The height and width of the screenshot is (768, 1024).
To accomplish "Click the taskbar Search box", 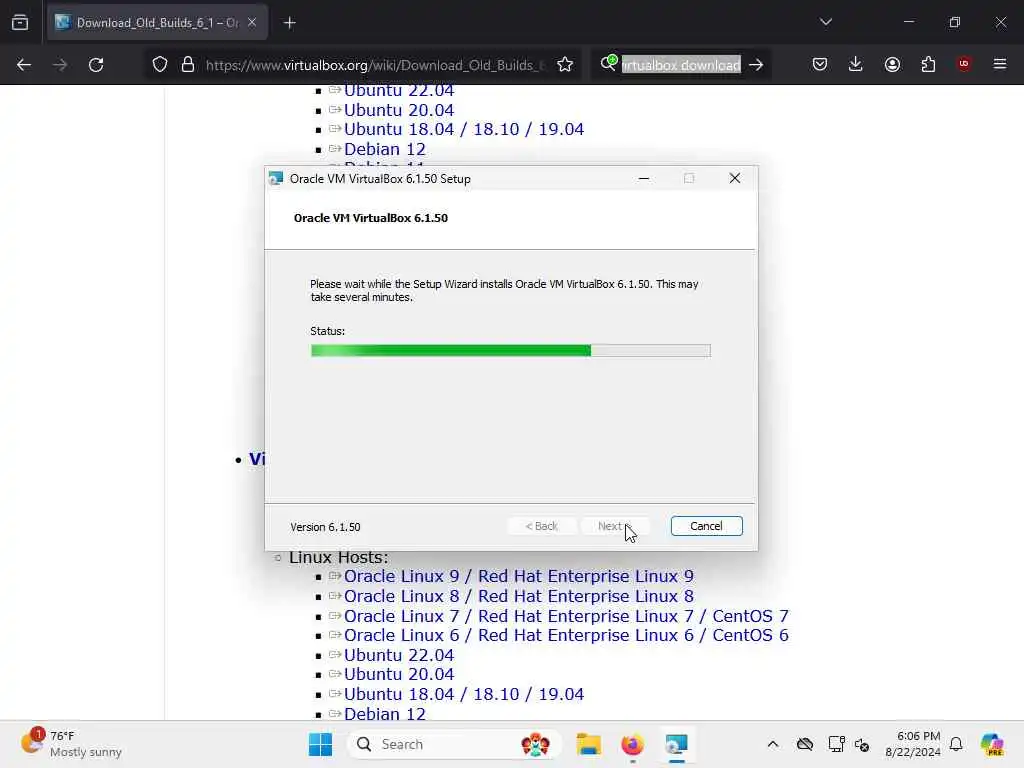I will pyautogui.click(x=455, y=744).
